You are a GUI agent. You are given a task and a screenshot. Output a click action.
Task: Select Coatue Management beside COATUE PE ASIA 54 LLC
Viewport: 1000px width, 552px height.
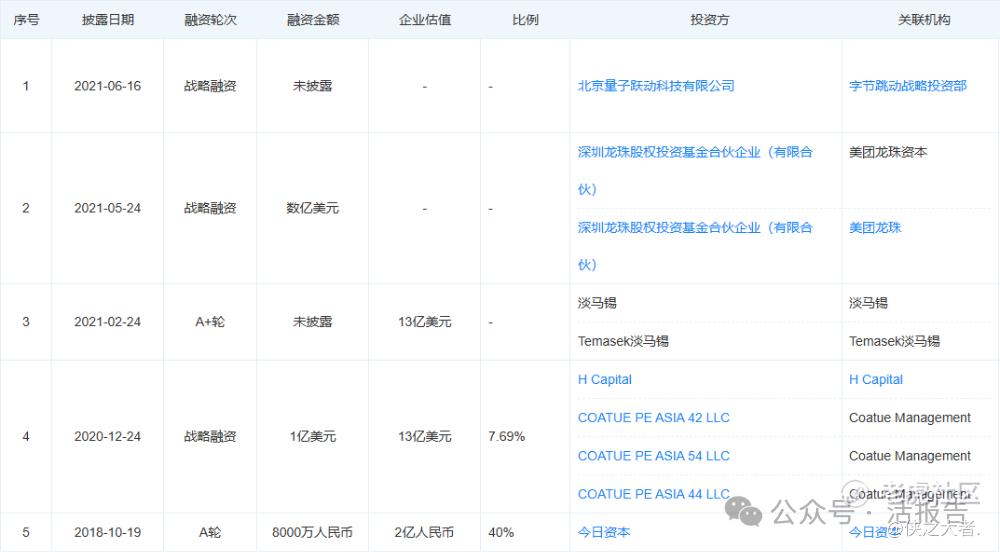tap(909, 456)
